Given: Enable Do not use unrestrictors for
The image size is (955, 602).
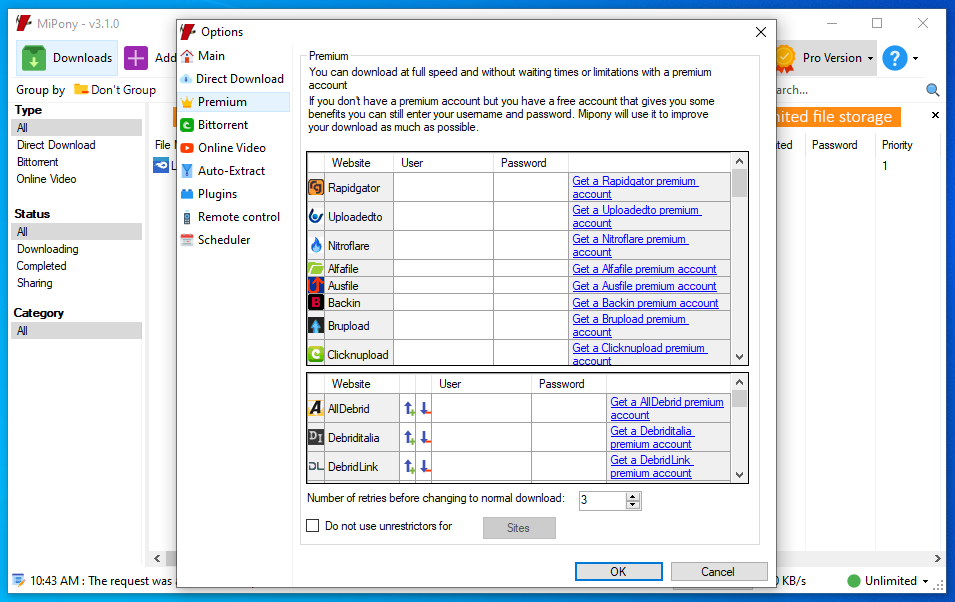Looking at the screenshot, I should (x=312, y=525).
